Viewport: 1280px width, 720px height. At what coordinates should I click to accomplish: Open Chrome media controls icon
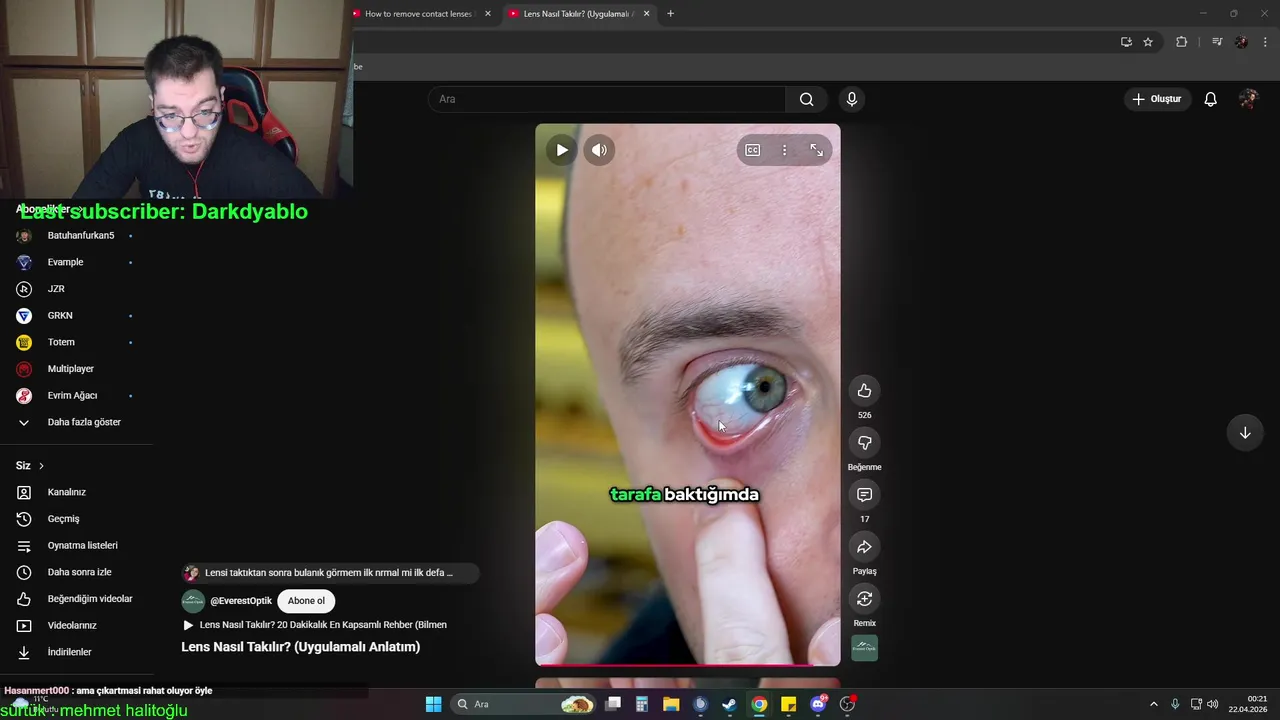click(1217, 42)
